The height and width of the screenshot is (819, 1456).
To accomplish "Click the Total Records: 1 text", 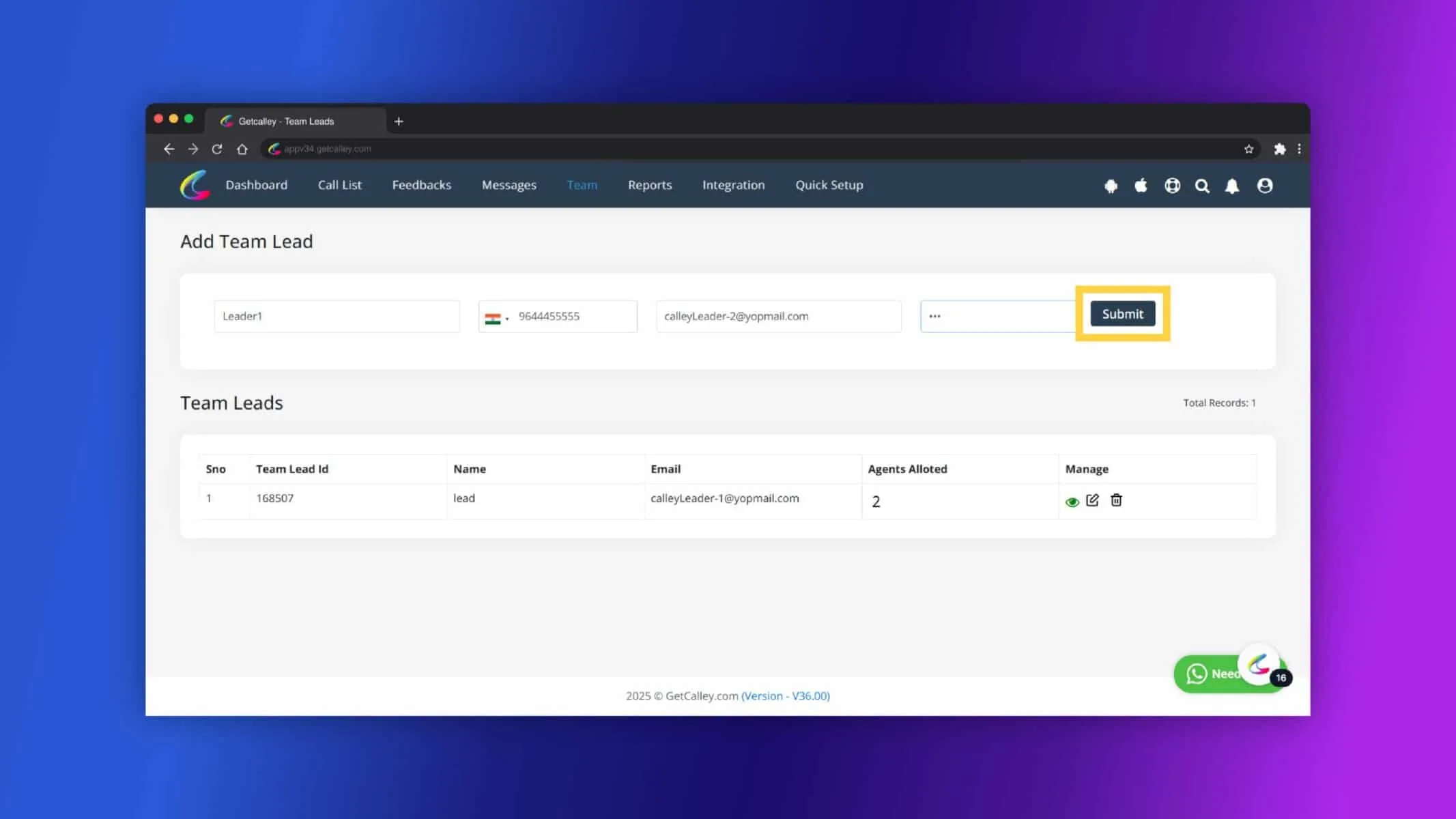I will click(1219, 403).
